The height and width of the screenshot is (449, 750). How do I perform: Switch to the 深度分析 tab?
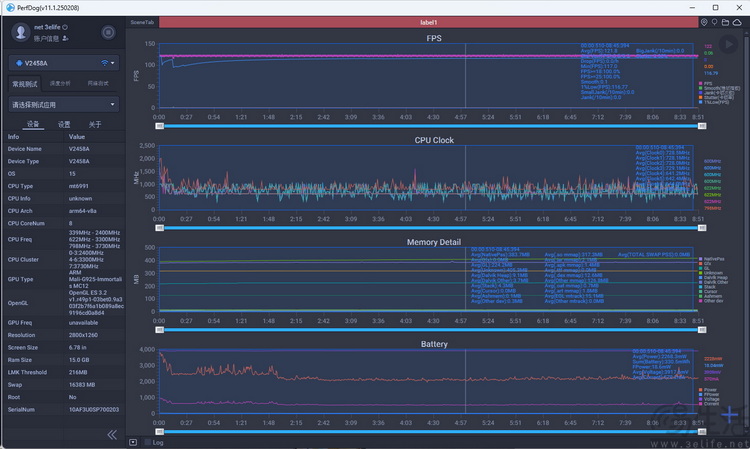click(60, 83)
